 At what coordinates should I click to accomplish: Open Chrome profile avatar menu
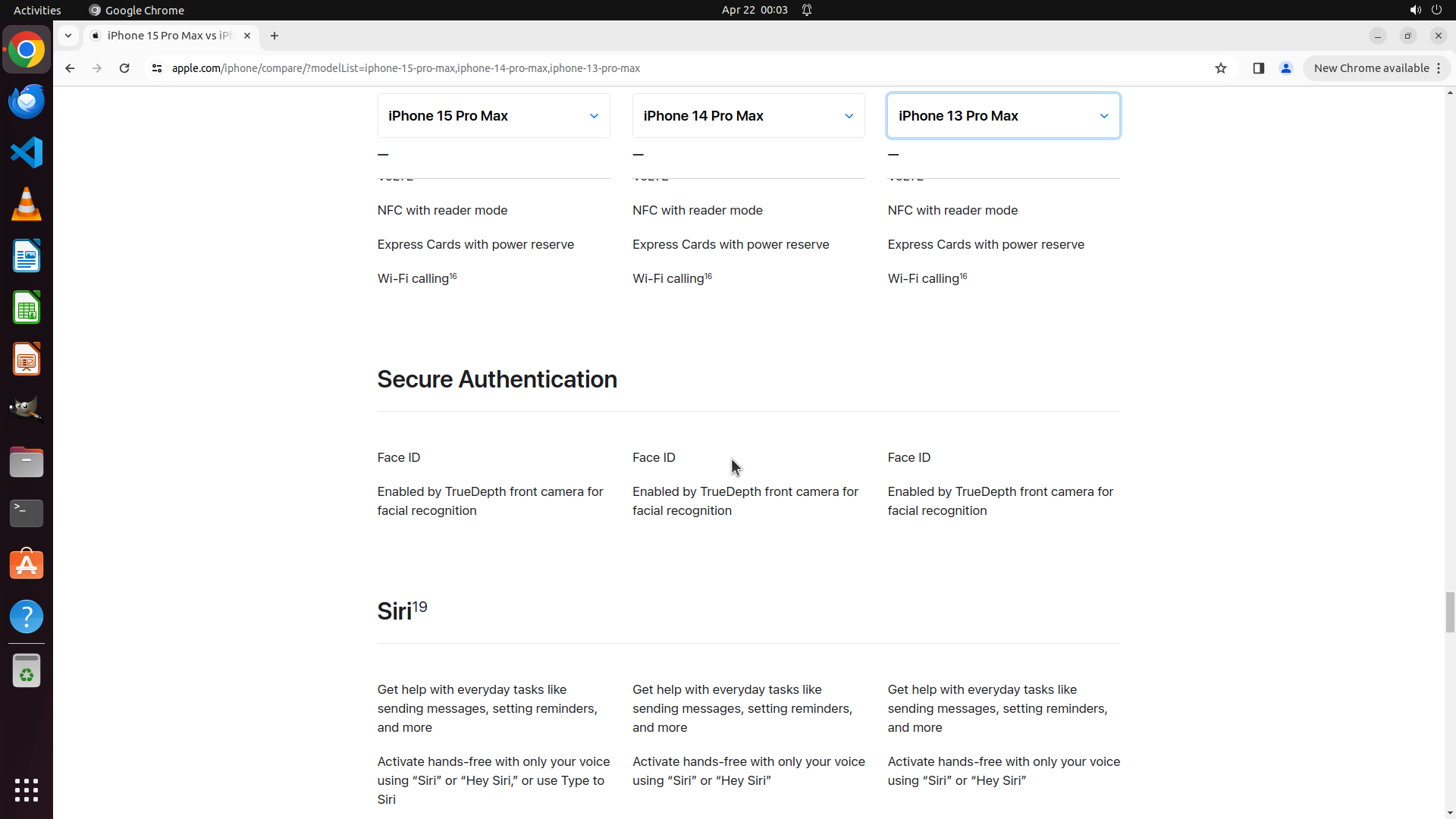pyautogui.click(x=1286, y=68)
